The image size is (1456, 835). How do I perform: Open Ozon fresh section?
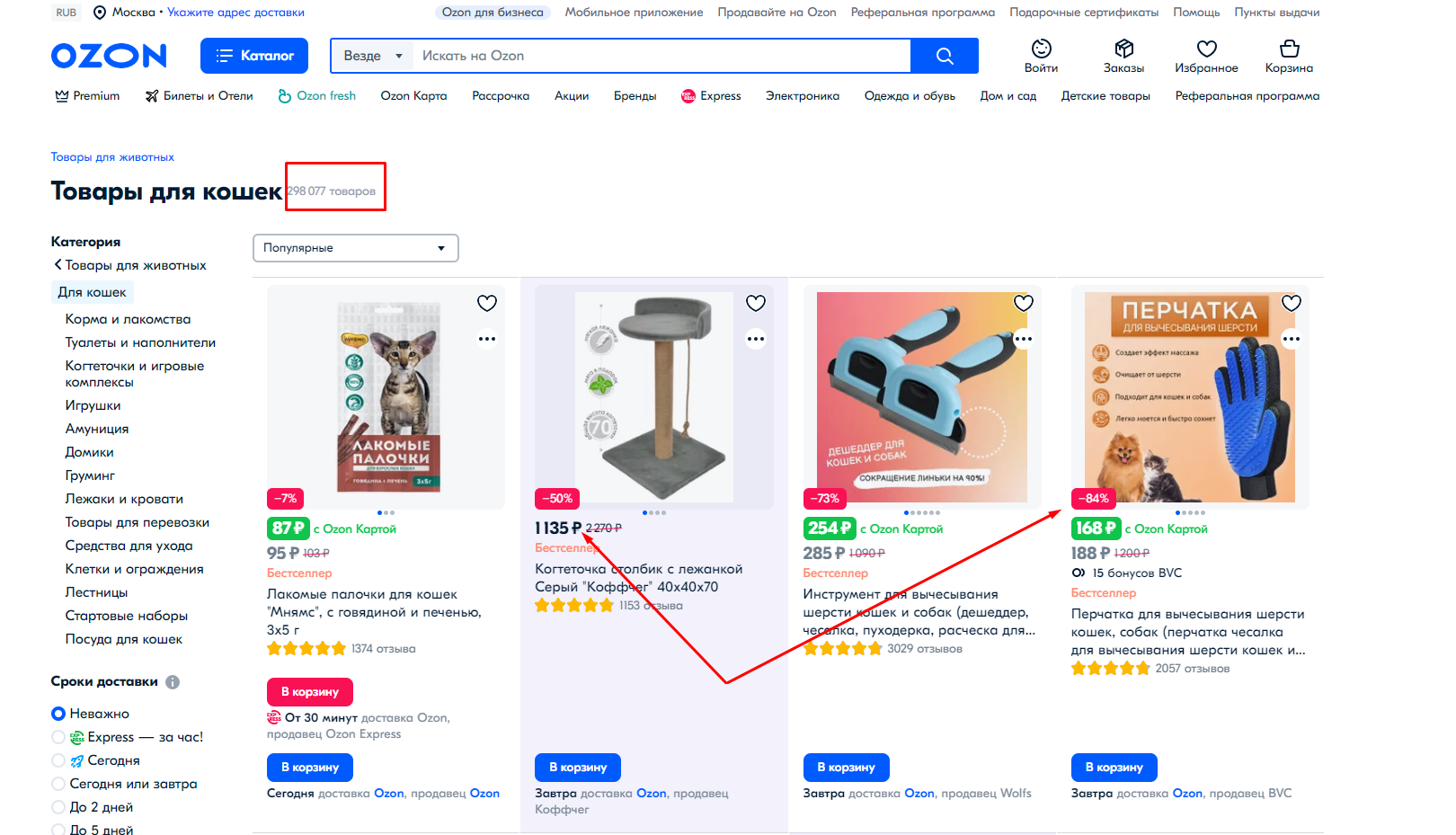[317, 96]
